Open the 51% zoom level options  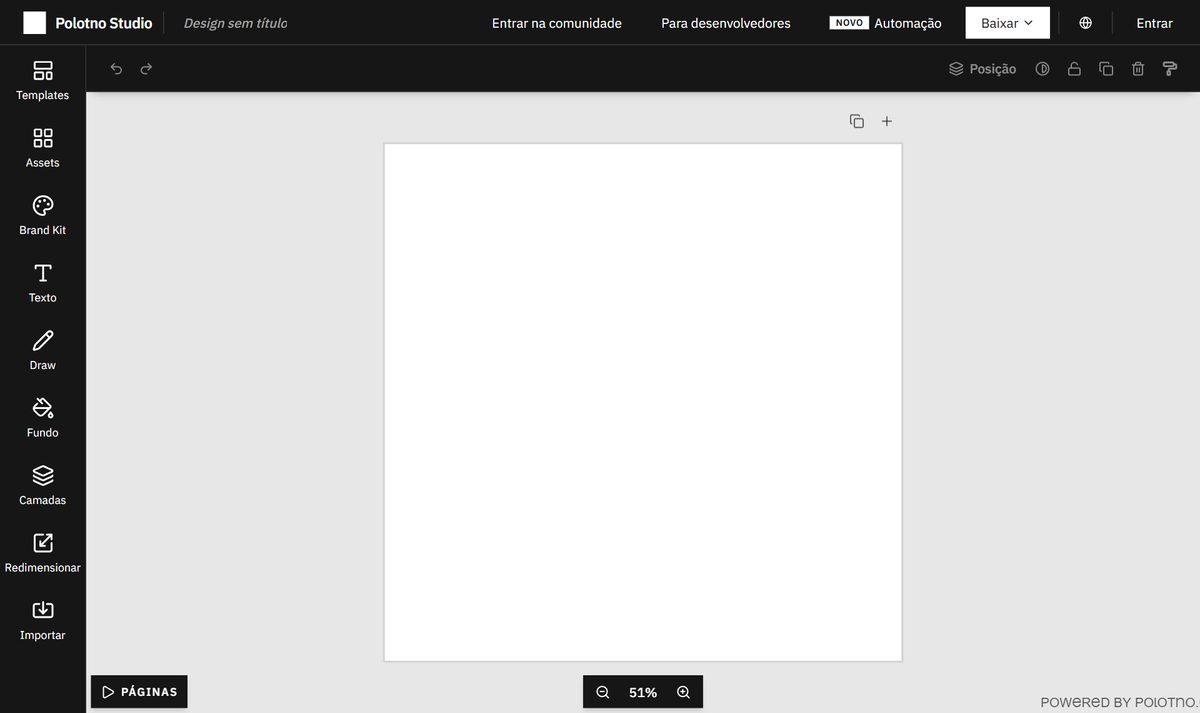(x=643, y=692)
